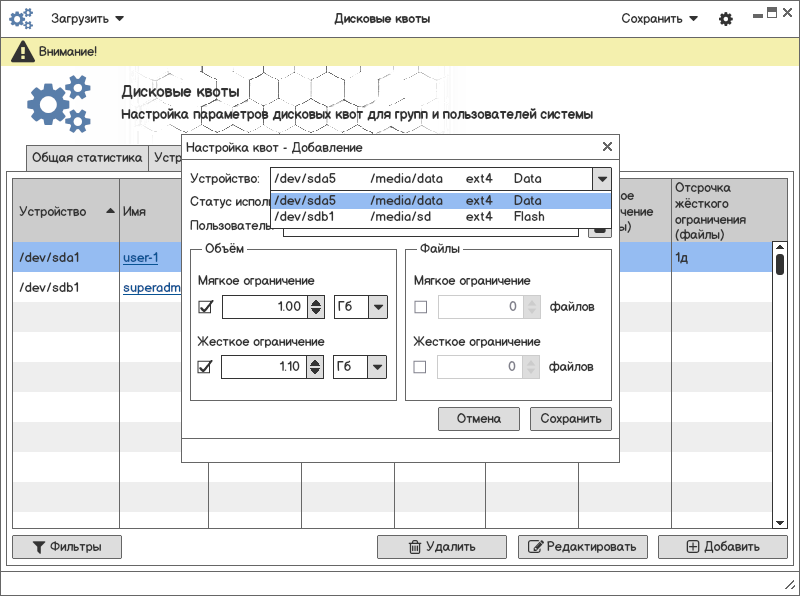Uncheck the volume soft limit checkbox
This screenshot has width=800, height=596.
206,307
